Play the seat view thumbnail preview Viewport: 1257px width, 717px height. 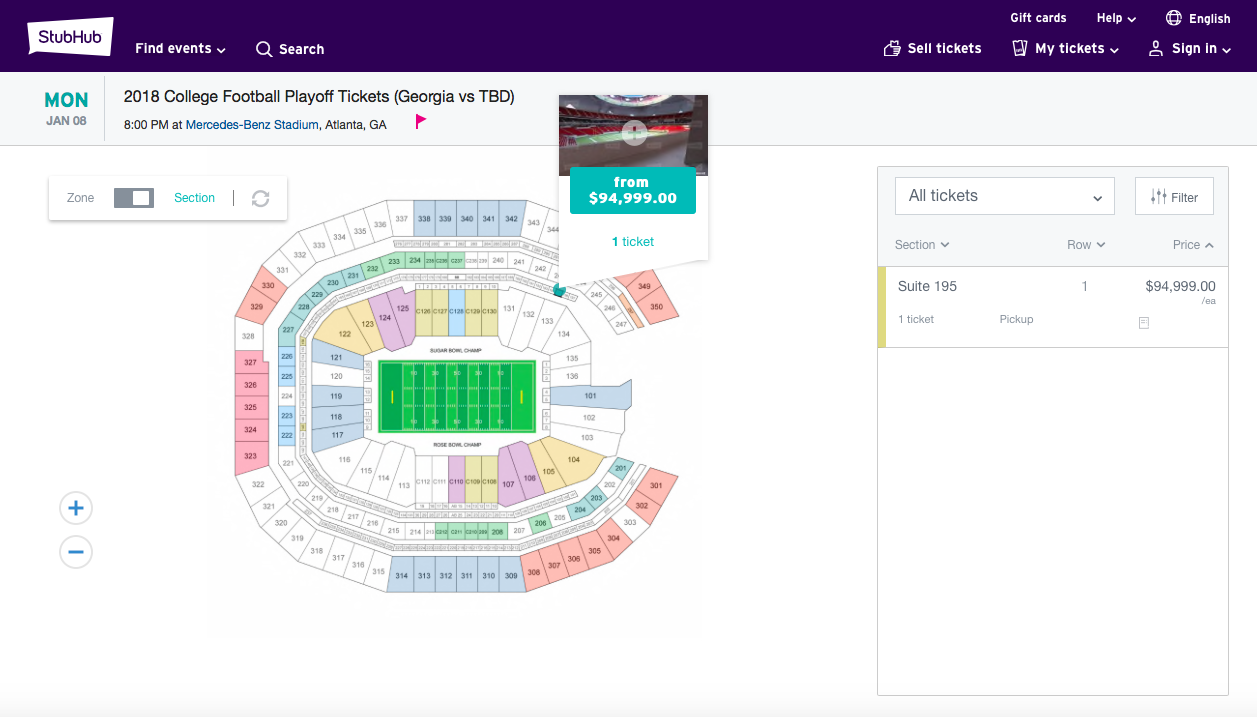point(634,132)
